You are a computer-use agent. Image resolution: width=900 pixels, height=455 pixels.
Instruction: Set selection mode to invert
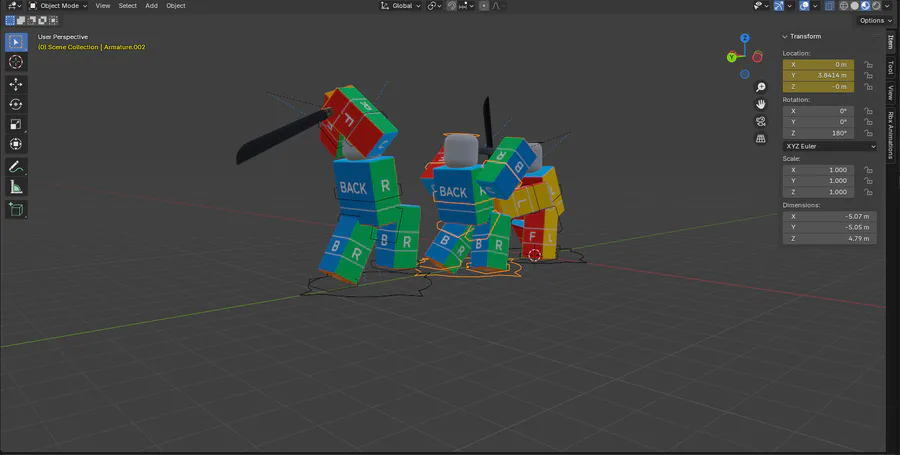tap(42, 20)
